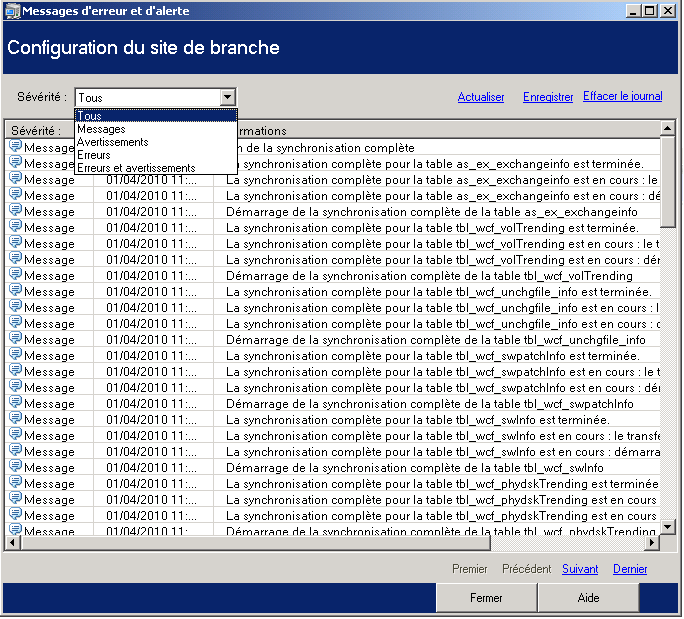684x619 pixels.
Task: Open the Sévérité combo box arrow
Action: (227, 97)
